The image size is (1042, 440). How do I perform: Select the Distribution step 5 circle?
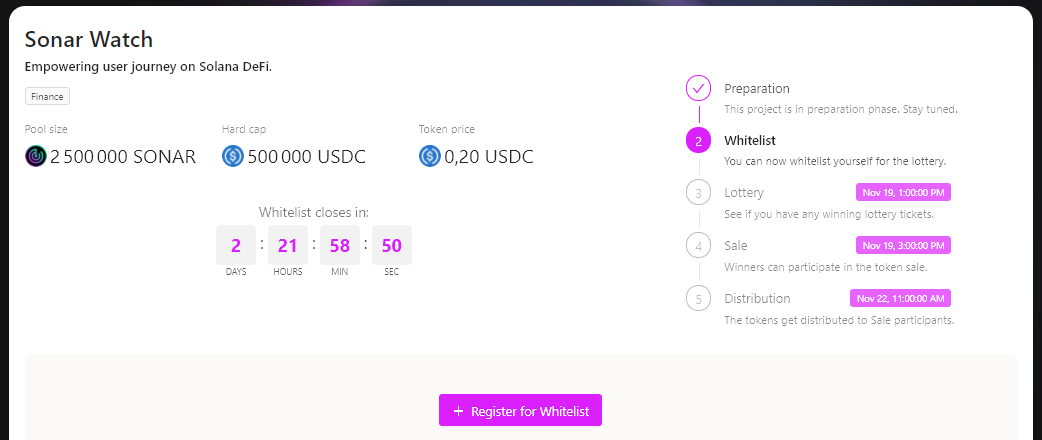click(x=698, y=298)
